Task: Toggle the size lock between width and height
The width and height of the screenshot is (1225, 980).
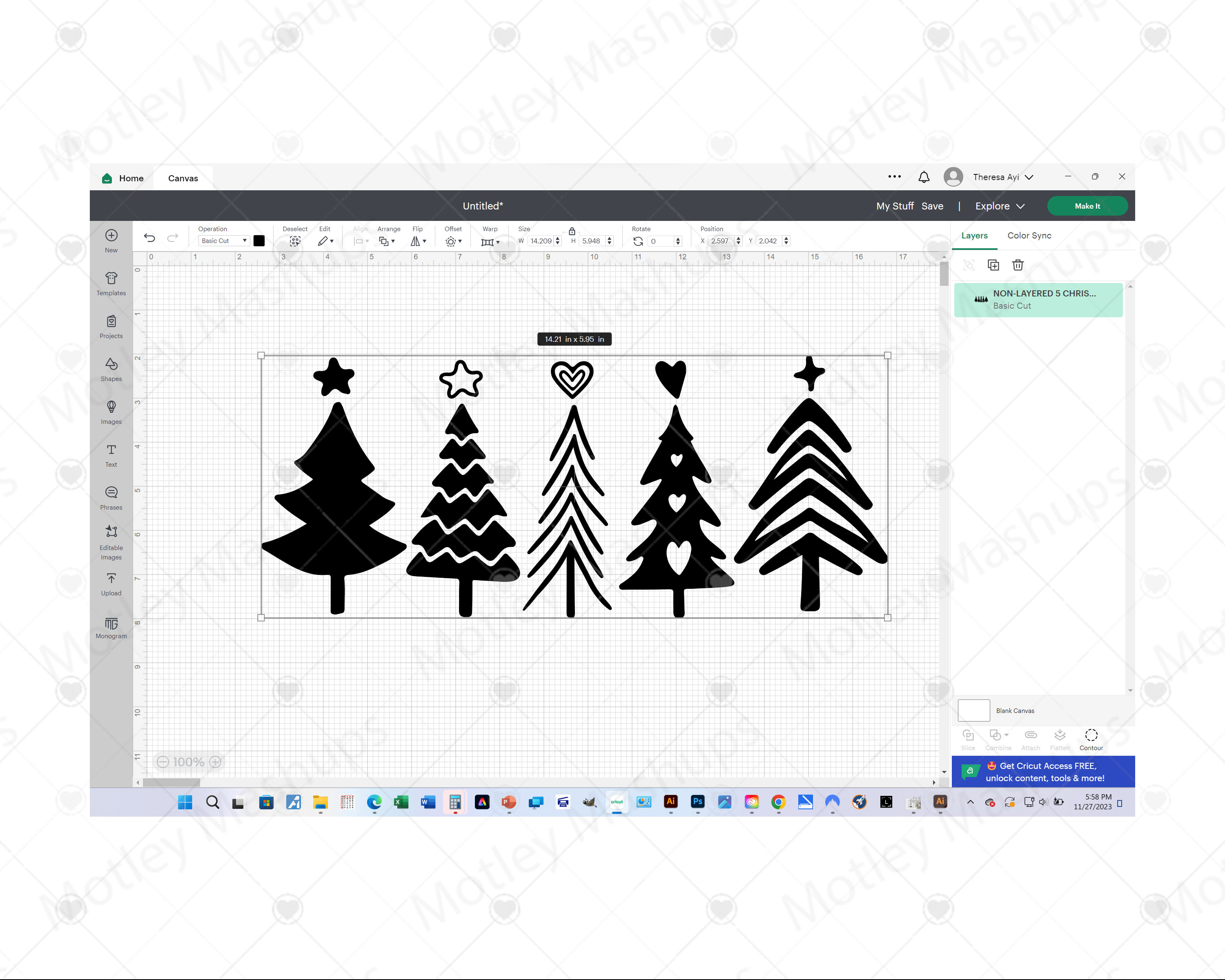Action: tap(572, 231)
